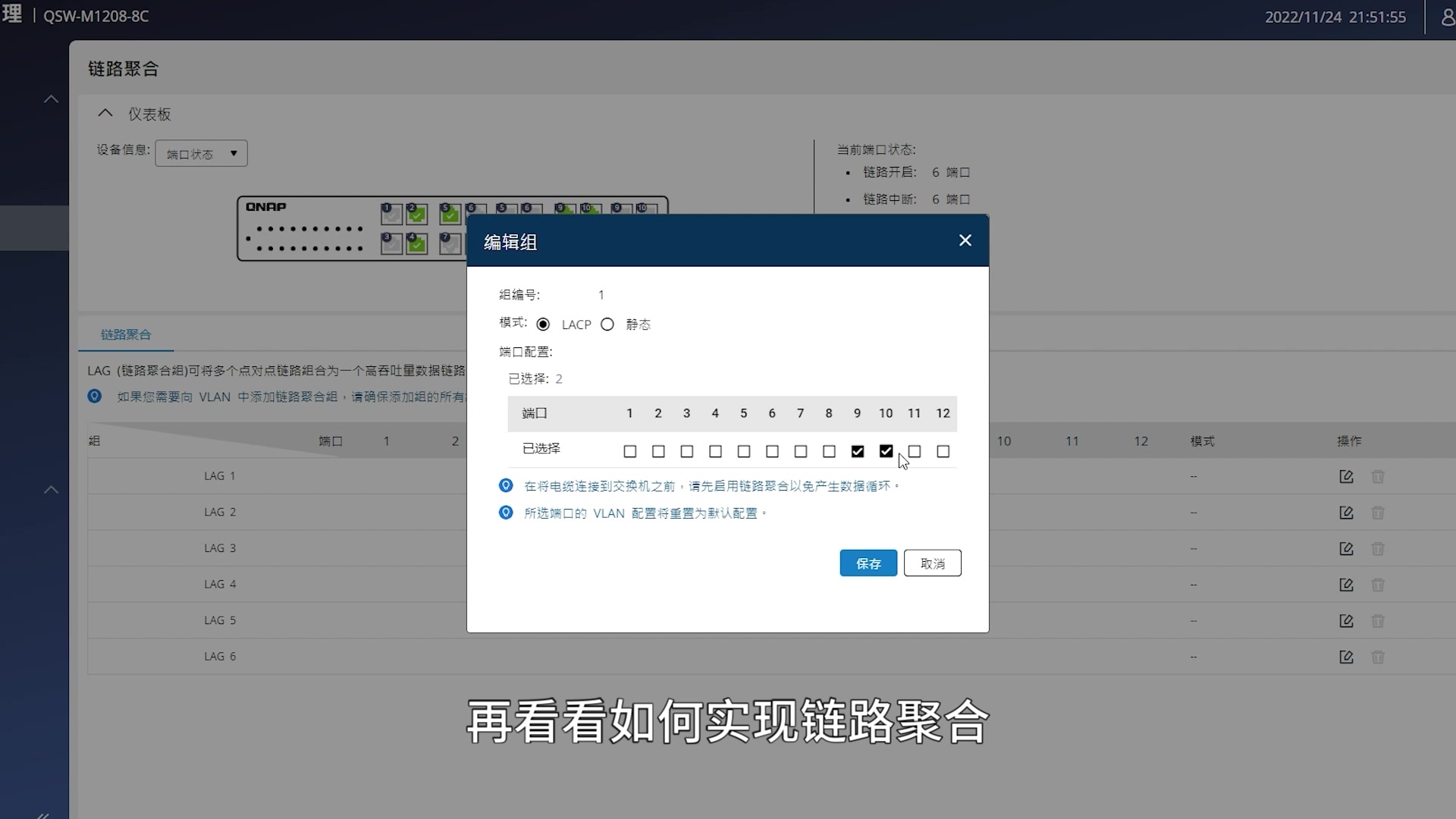This screenshot has width=1456, height=819.
Task: Edit LAG 2 row icon
Action: (1346, 513)
